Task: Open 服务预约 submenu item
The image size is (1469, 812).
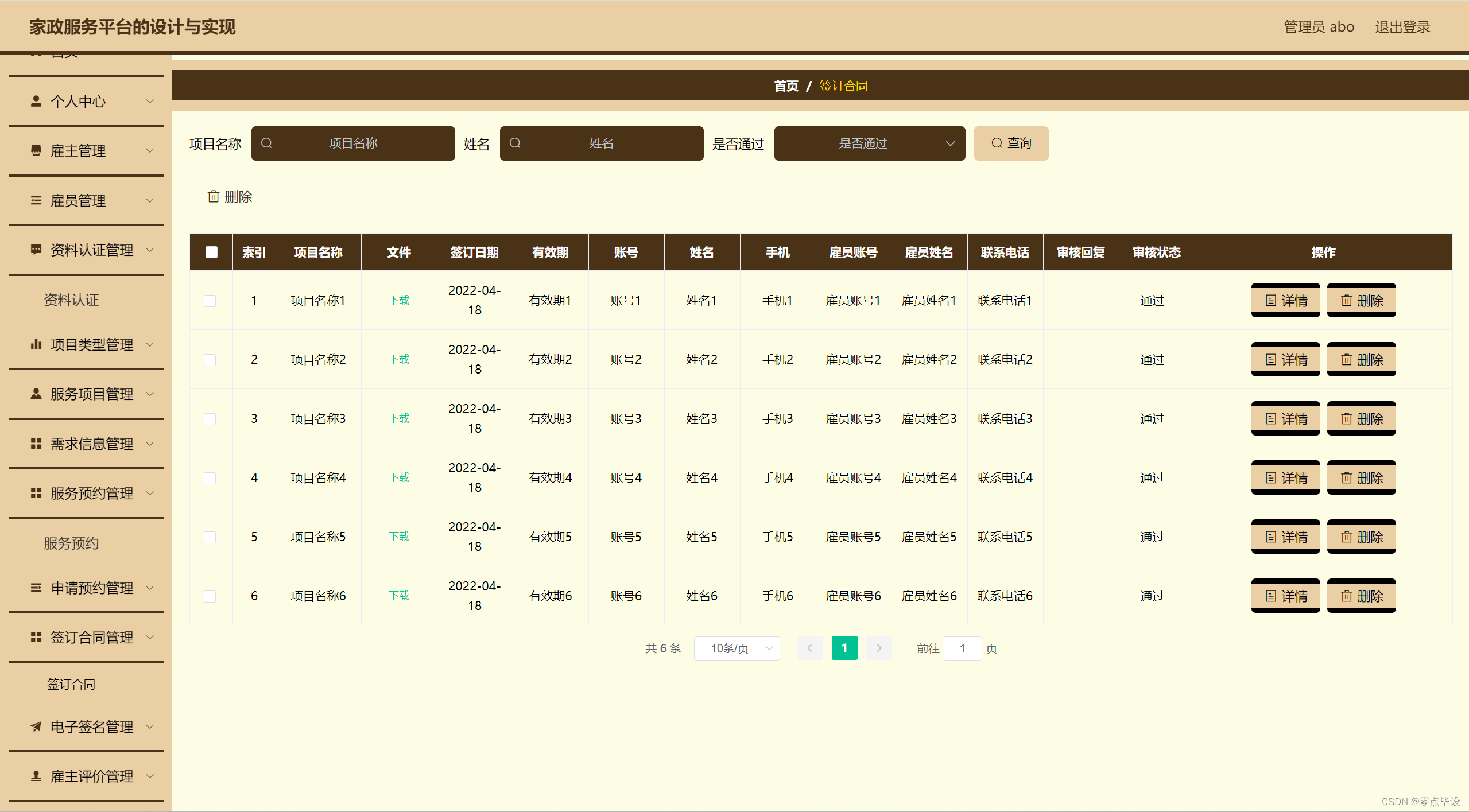Action: (72, 543)
